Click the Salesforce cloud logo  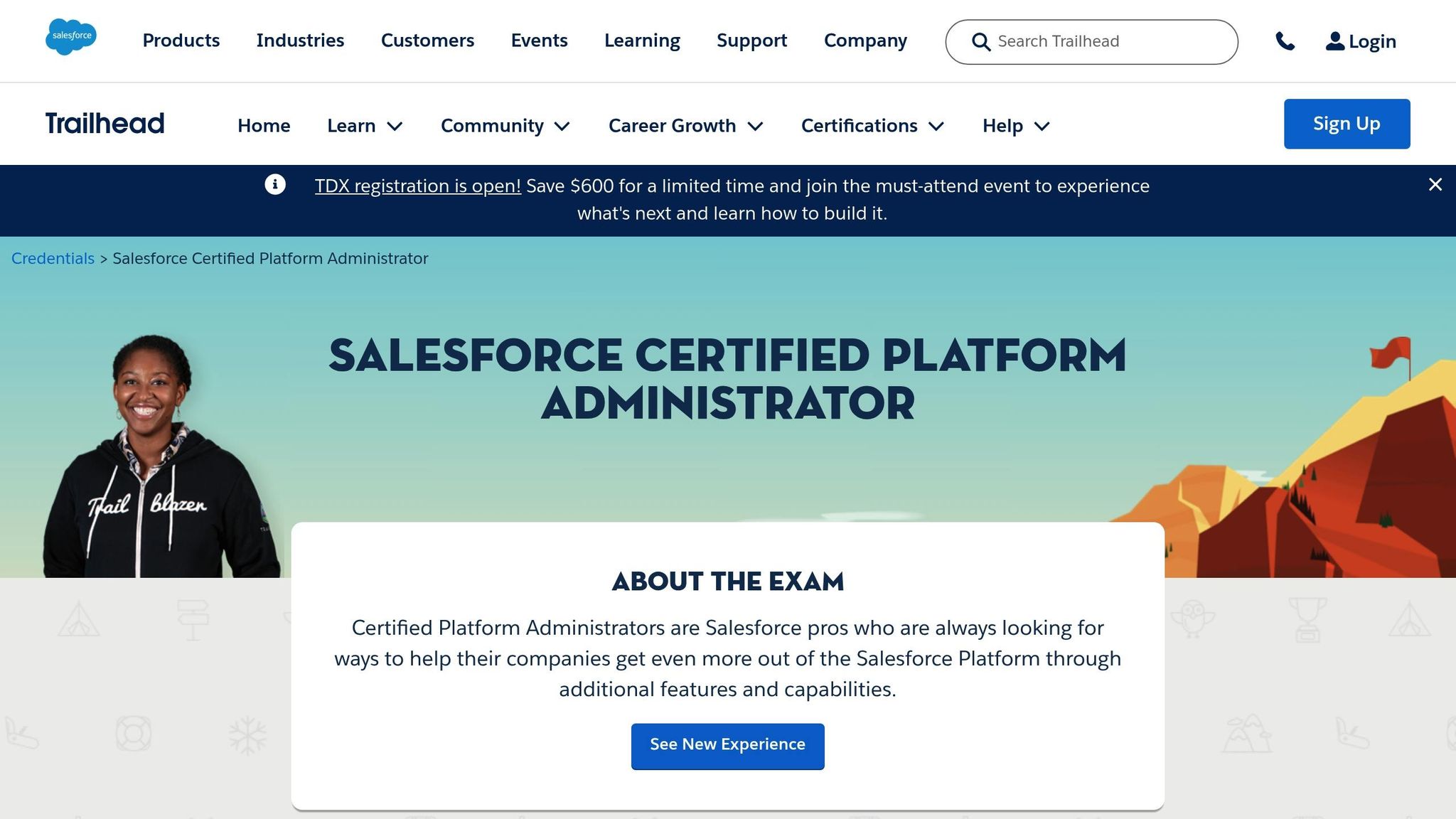click(70, 37)
